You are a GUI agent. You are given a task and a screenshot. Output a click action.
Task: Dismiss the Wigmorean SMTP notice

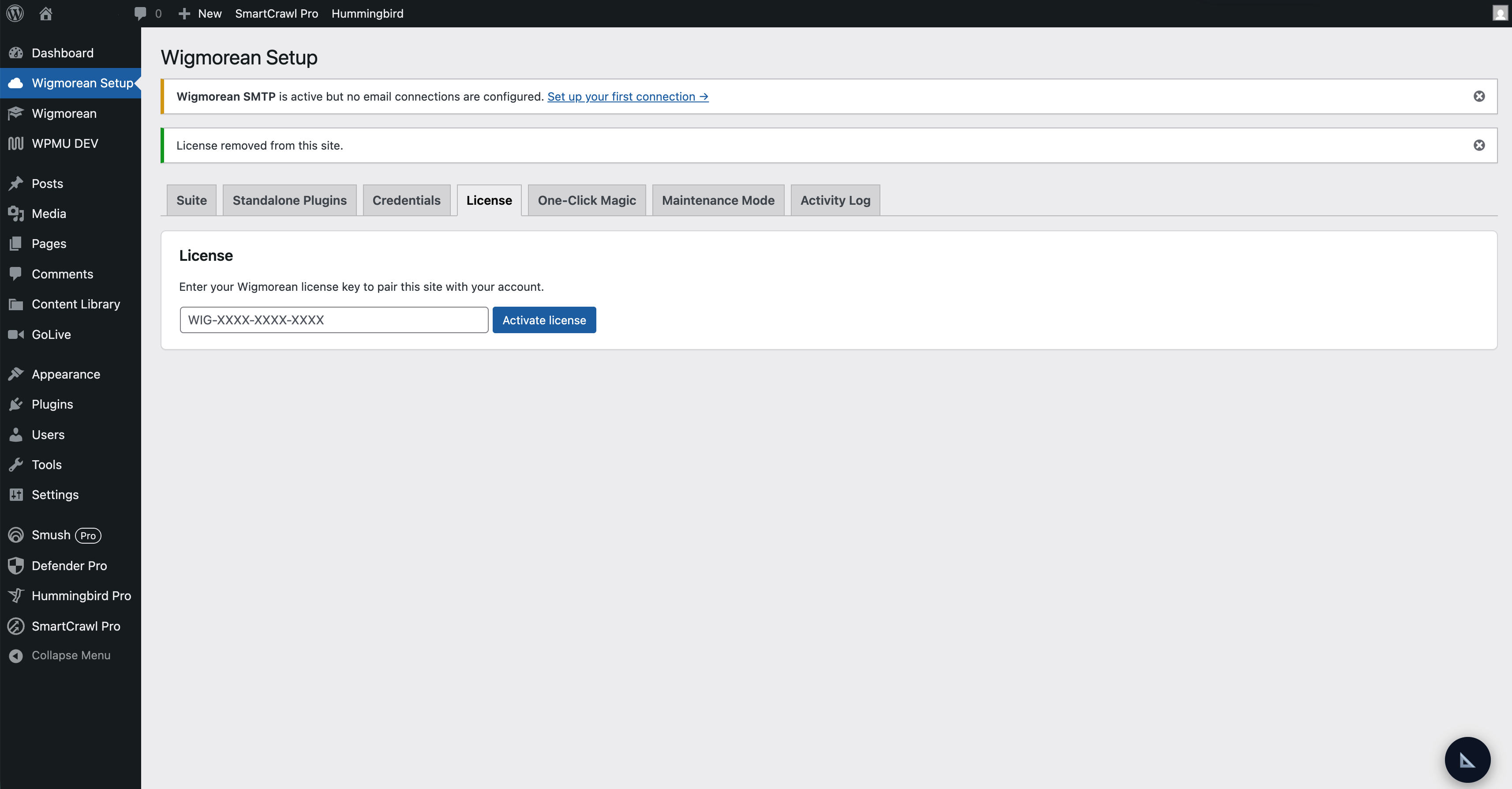pyautogui.click(x=1478, y=96)
